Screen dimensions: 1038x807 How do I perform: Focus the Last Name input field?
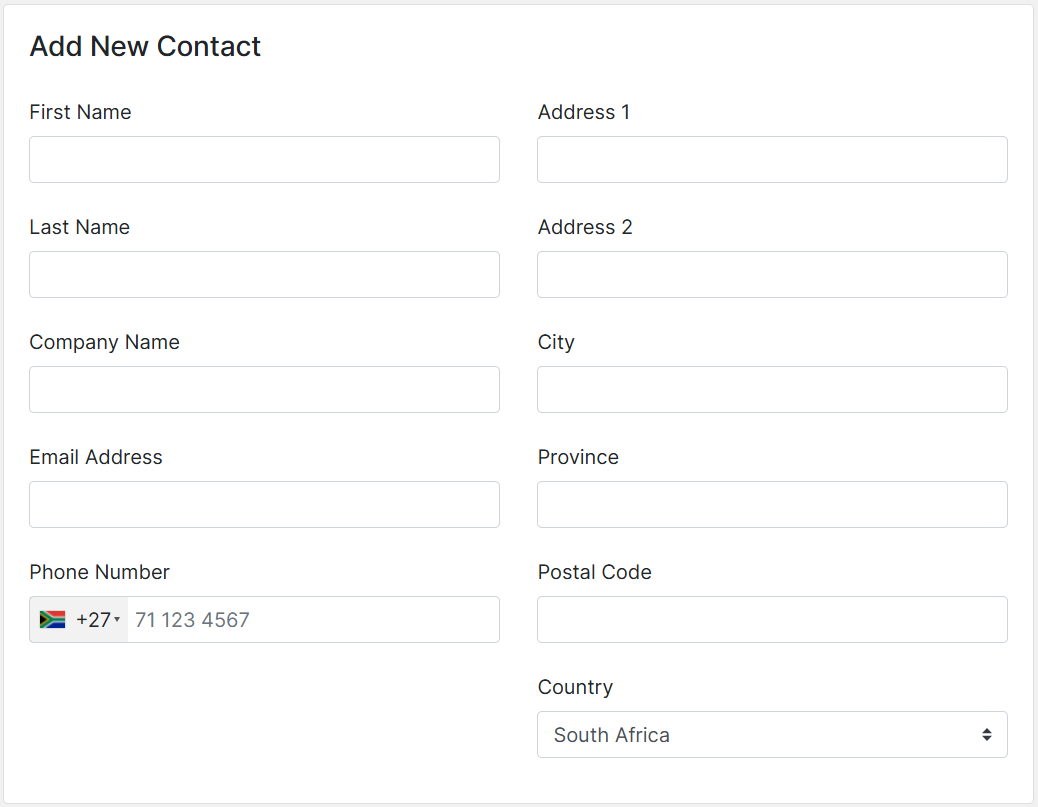pyautogui.click(x=264, y=275)
